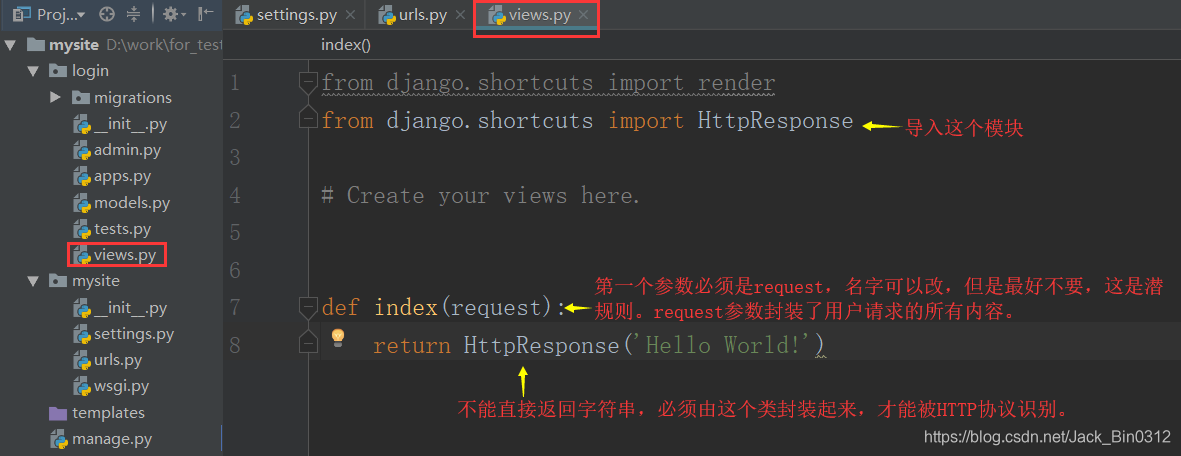Hide the Project tool window
The image size is (1181, 456).
click(205, 14)
